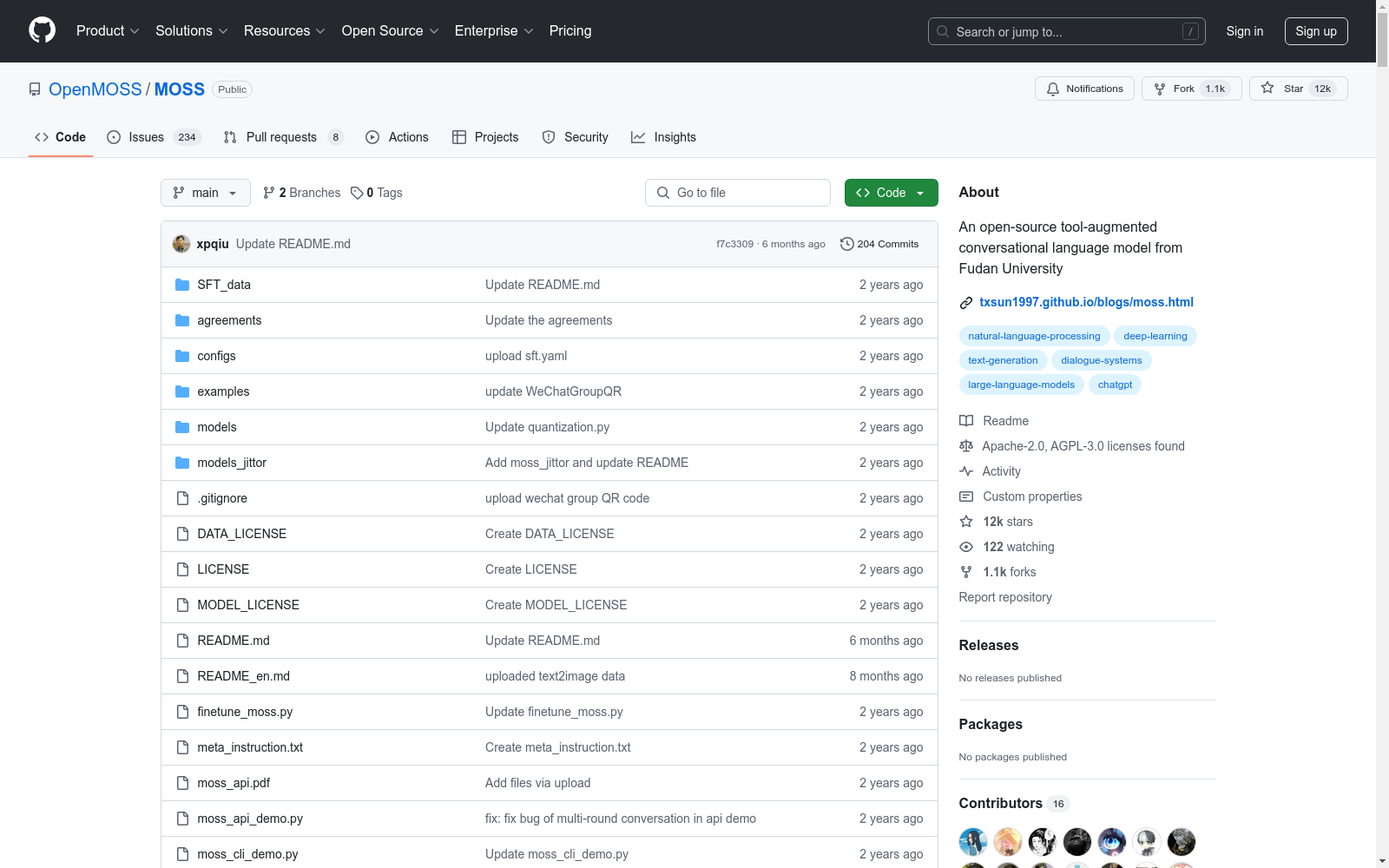This screenshot has width=1389, height=868.
Task: Click the moss_api.pdf file icon
Action: (182, 783)
